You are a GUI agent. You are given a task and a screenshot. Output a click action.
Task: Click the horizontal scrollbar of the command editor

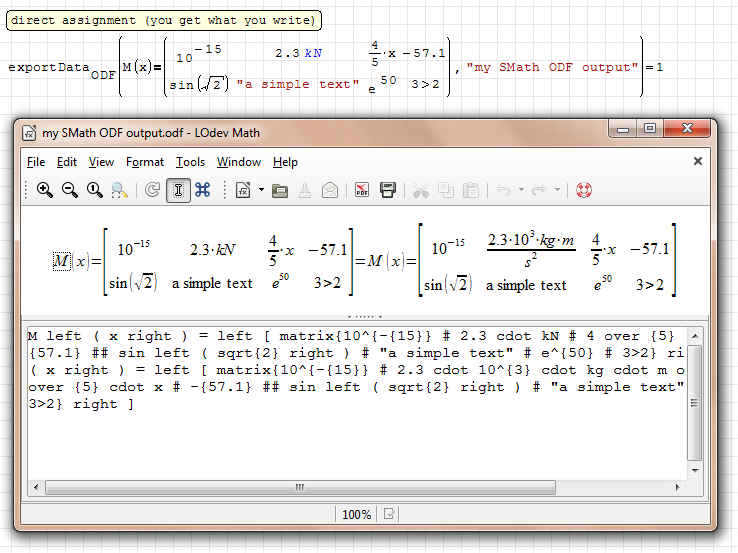tap(300, 488)
